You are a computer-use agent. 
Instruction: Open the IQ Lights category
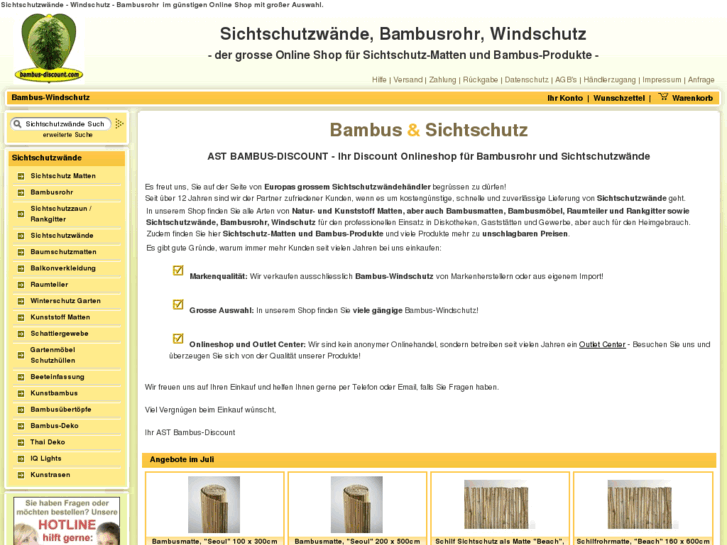tap(45, 458)
